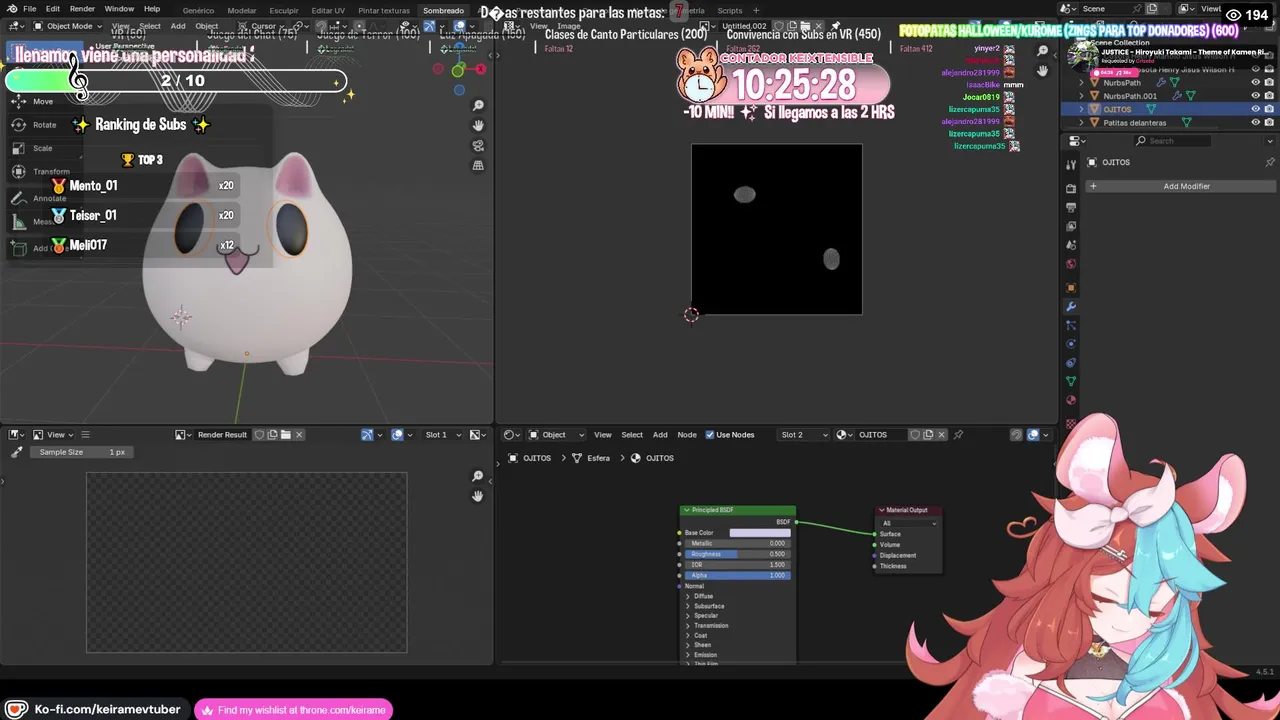Hide OJITOS object with eye icon
Viewport: 1280px width, 720px height.
[x=1256, y=109]
